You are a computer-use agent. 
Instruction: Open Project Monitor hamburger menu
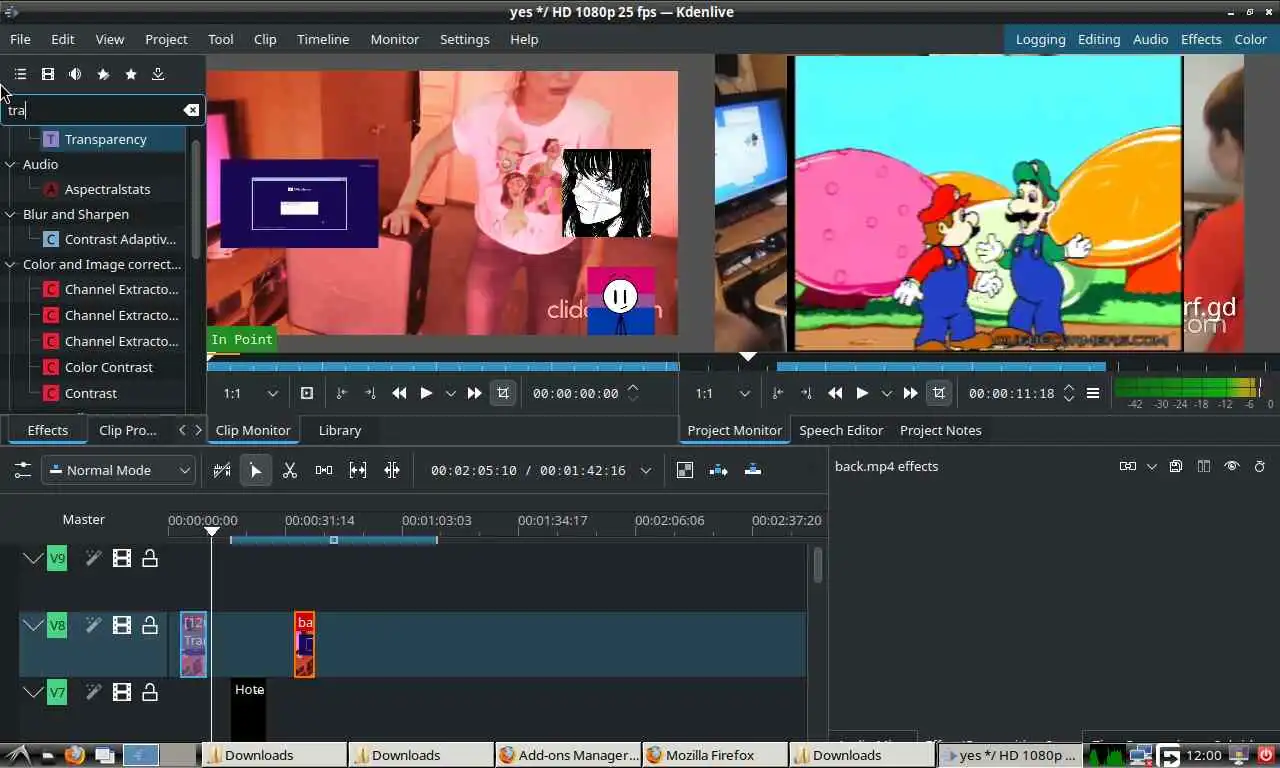click(1093, 393)
